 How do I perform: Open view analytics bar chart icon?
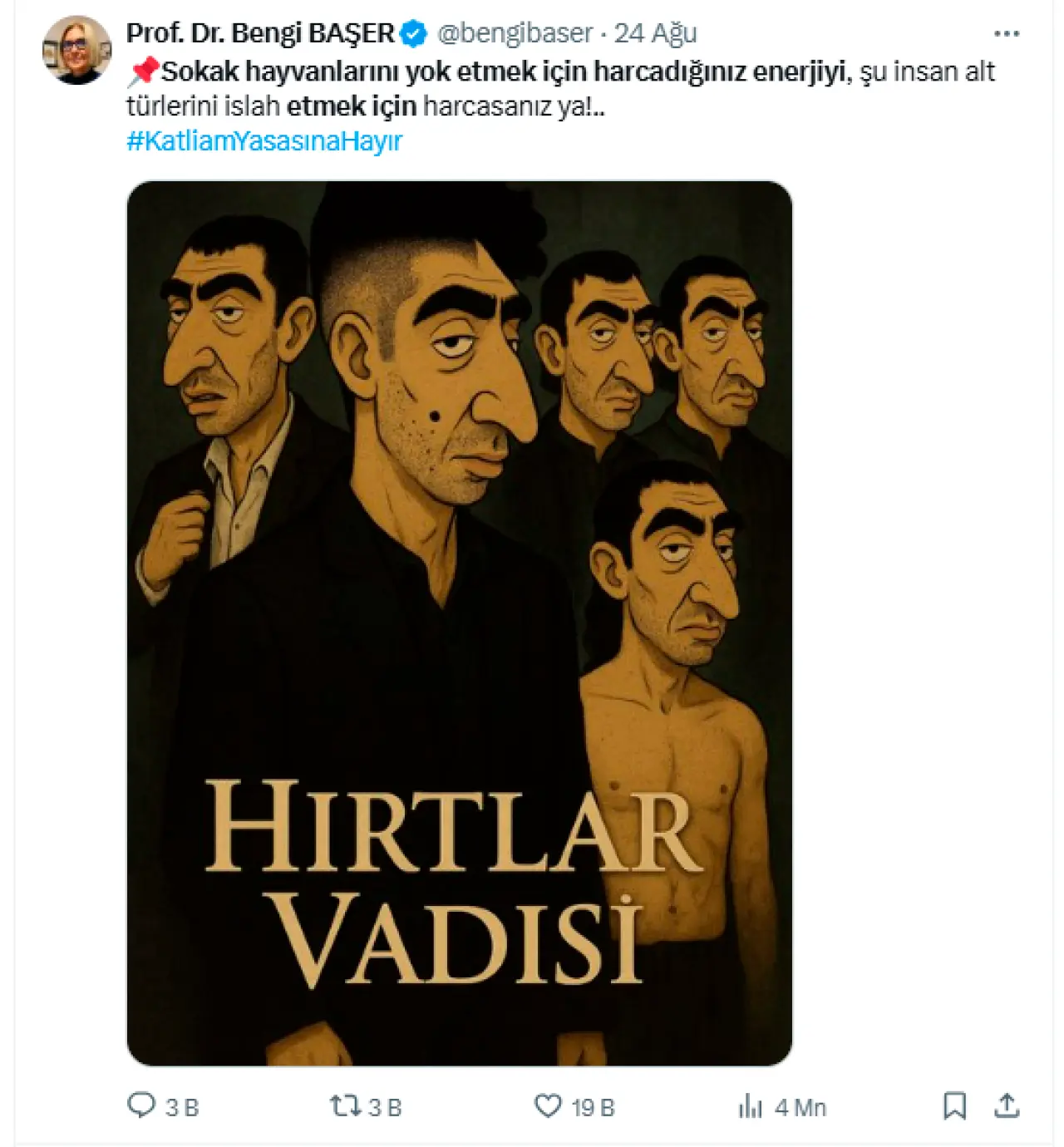pos(751,1106)
